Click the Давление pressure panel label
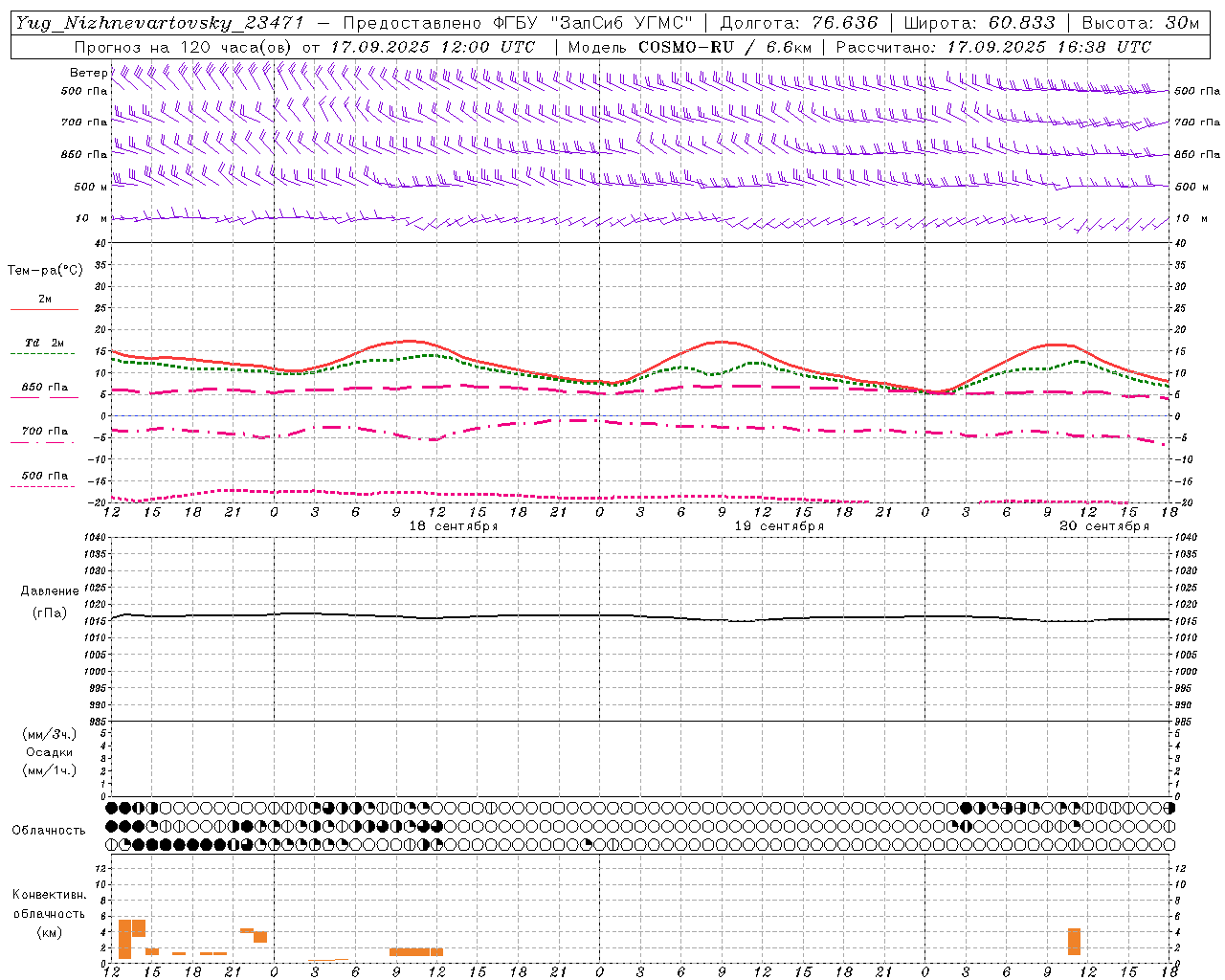 click(50, 591)
